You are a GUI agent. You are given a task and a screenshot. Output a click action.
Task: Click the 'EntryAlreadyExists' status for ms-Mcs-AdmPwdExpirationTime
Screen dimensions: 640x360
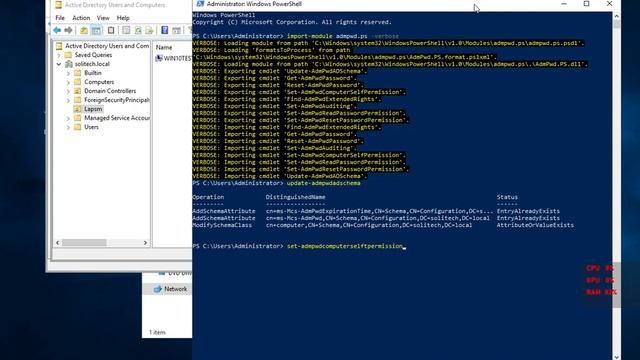[528, 211]
